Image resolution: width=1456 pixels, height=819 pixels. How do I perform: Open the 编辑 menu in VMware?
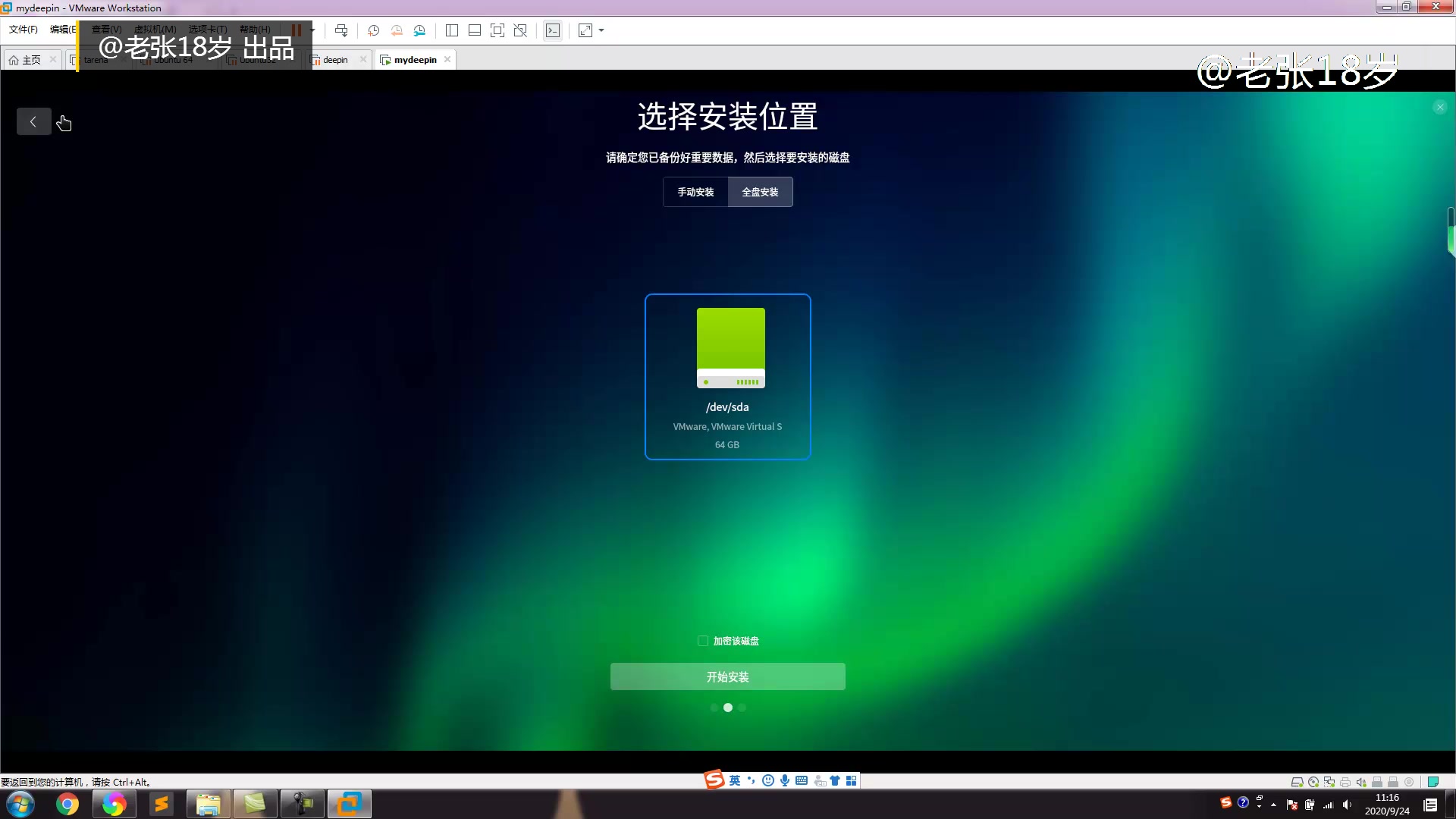click(63, 30)
